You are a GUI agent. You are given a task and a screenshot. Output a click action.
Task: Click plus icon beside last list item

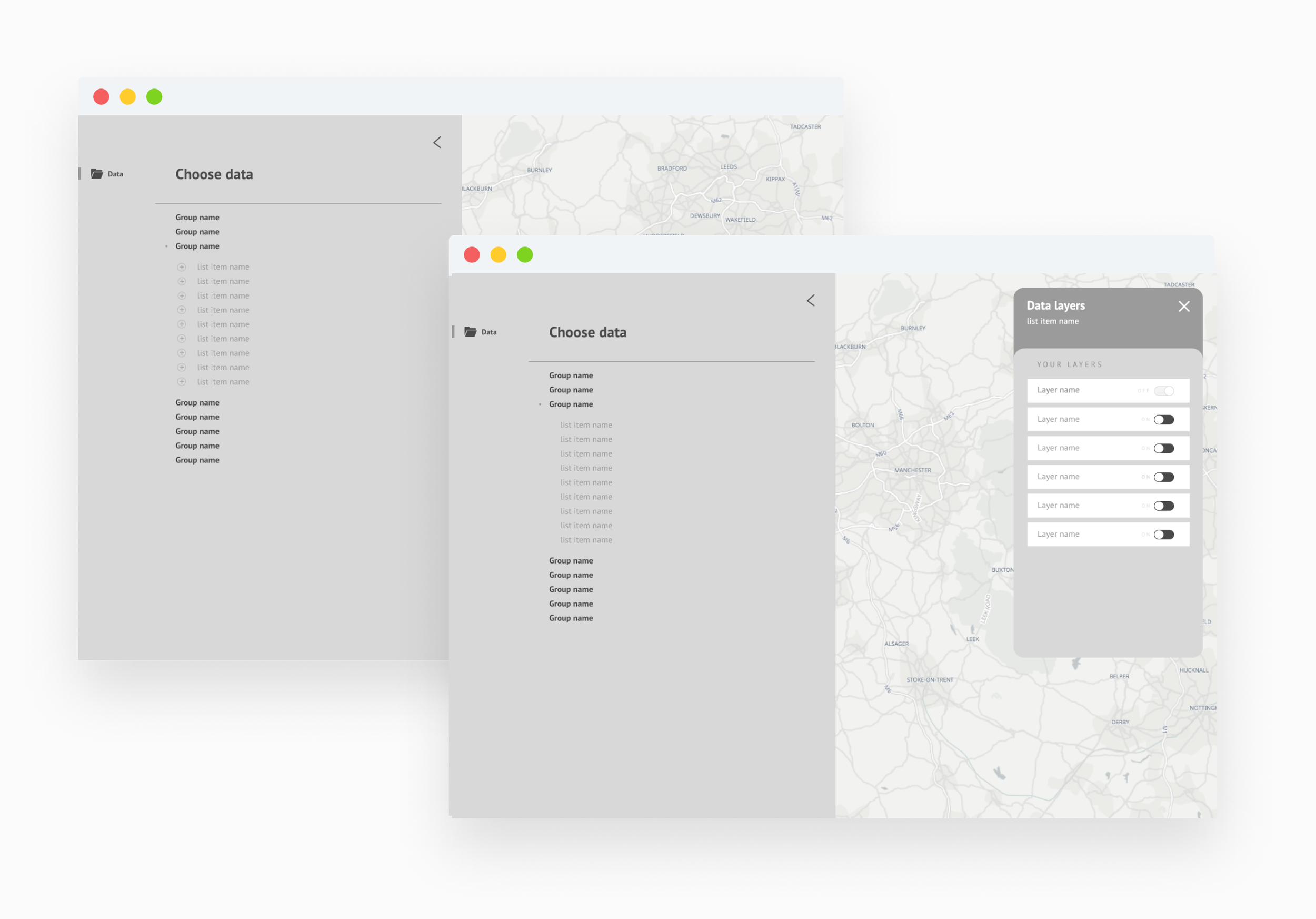(182, 382)
